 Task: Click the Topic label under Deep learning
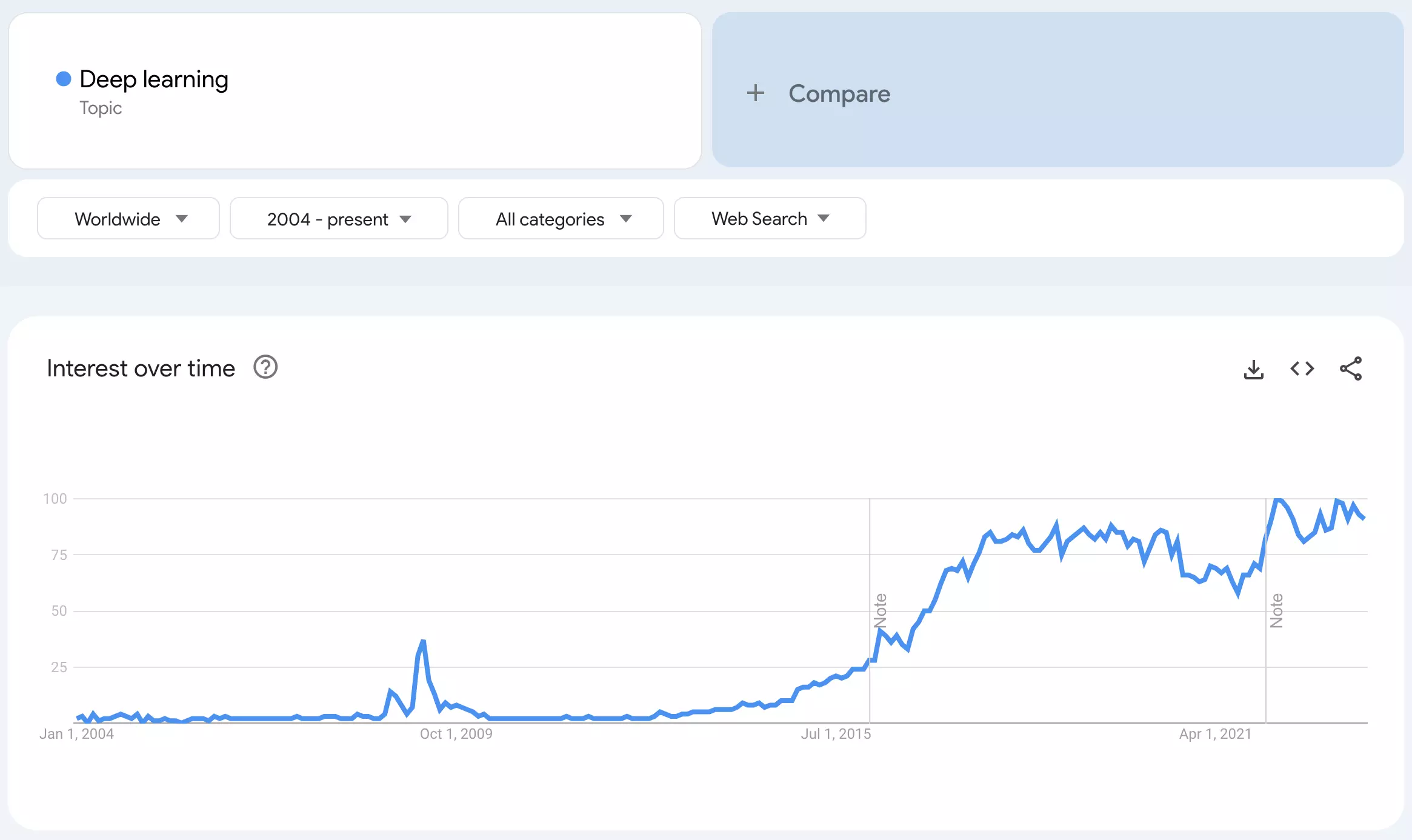(101, 108)
